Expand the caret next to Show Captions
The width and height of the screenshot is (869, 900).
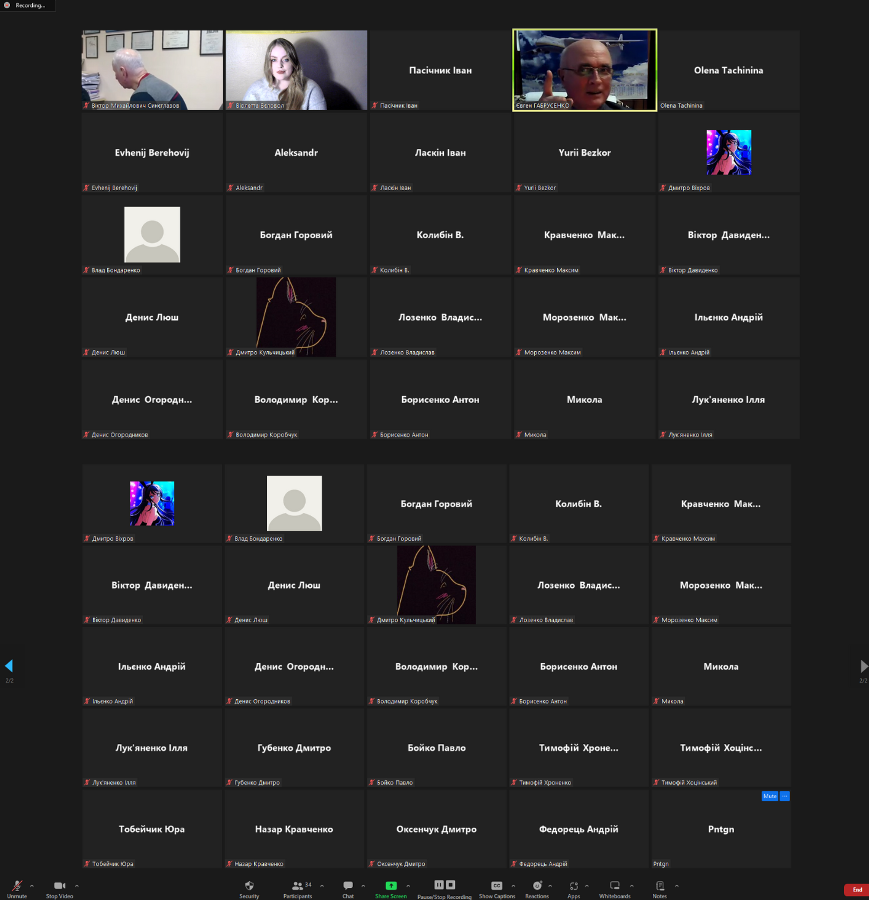[513, 886]
